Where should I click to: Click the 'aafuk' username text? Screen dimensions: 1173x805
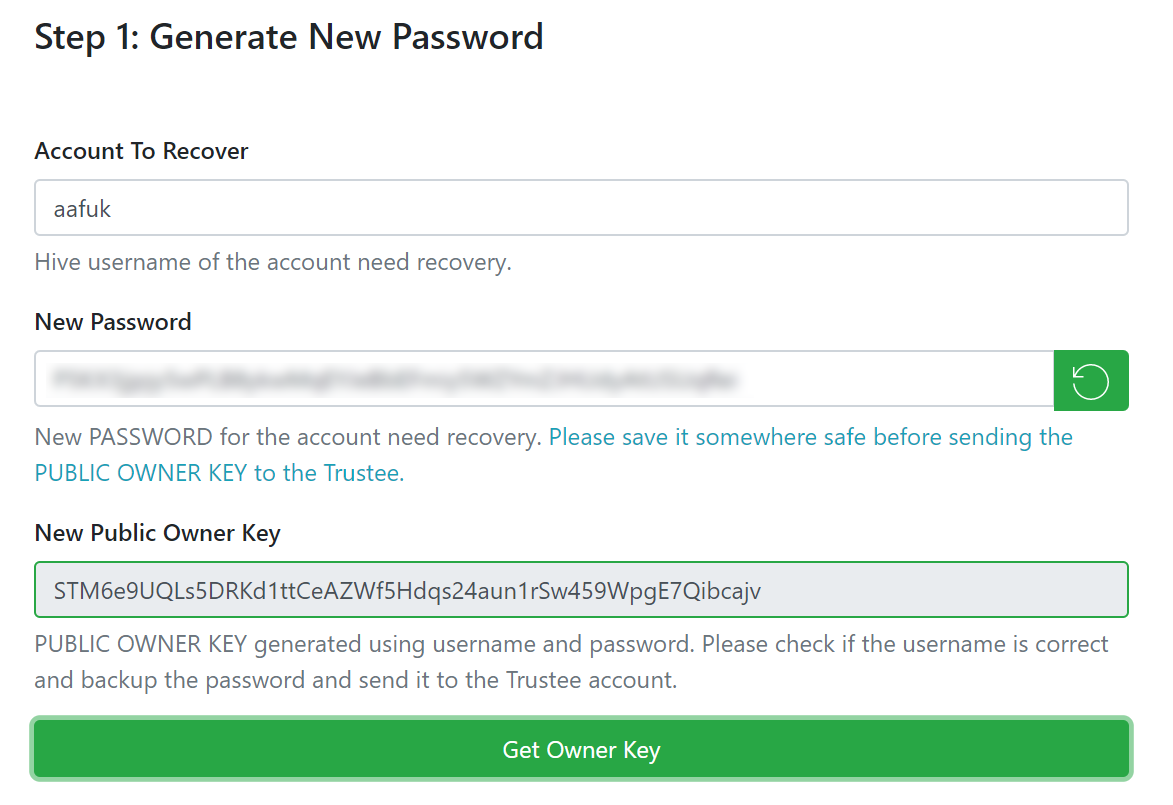82,209
